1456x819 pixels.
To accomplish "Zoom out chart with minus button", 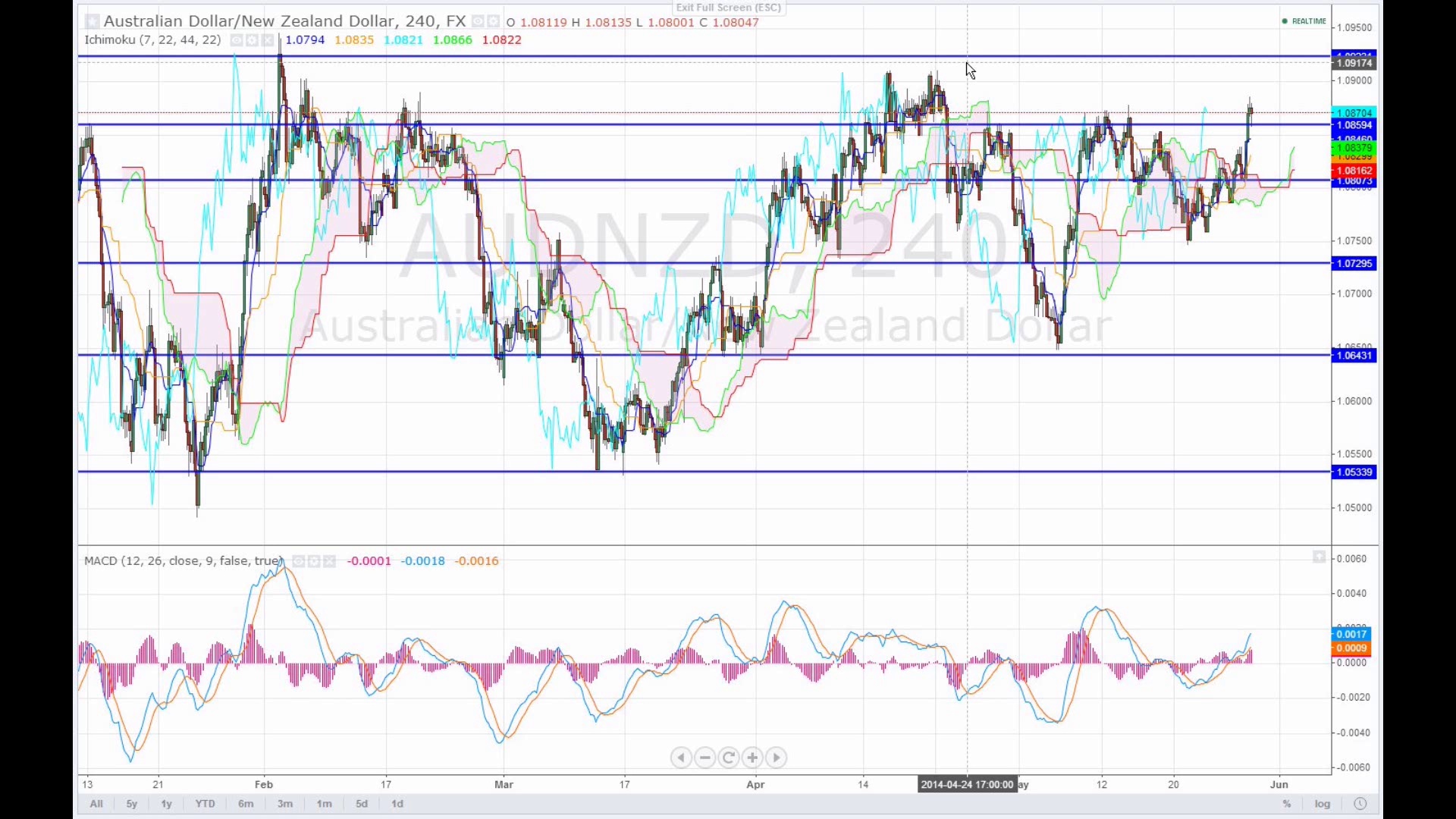I will point(705,758).
